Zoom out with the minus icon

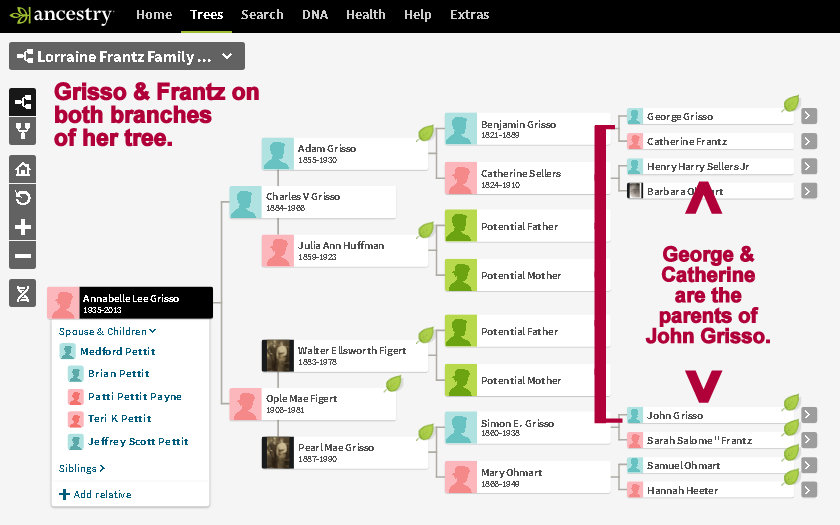tap(23, 256)
